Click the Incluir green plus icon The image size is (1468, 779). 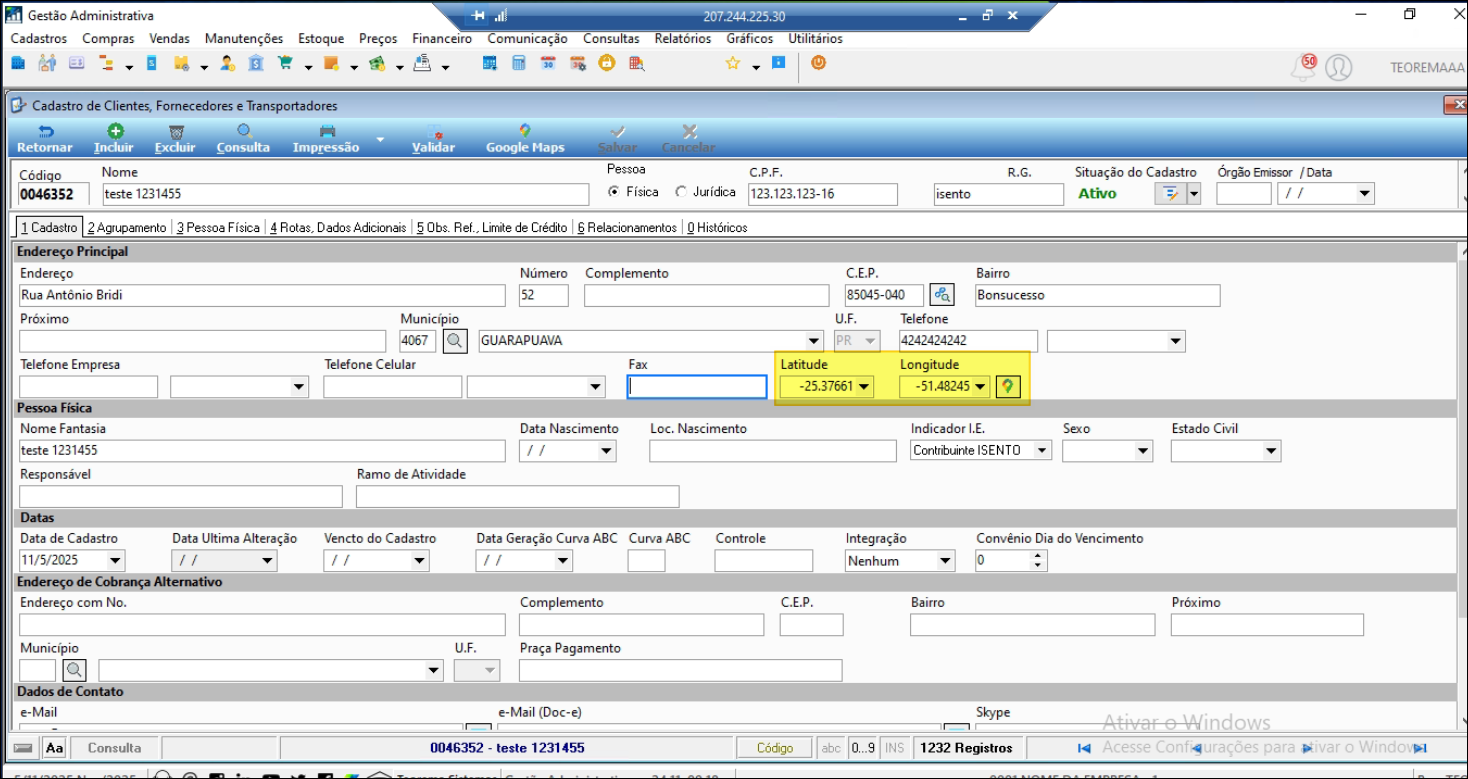click(114, 131)
